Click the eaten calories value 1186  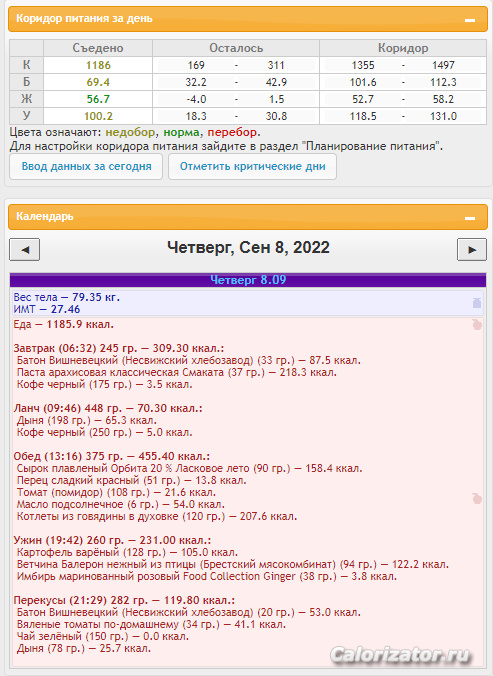pyautogui.click(x=98, y=65)
